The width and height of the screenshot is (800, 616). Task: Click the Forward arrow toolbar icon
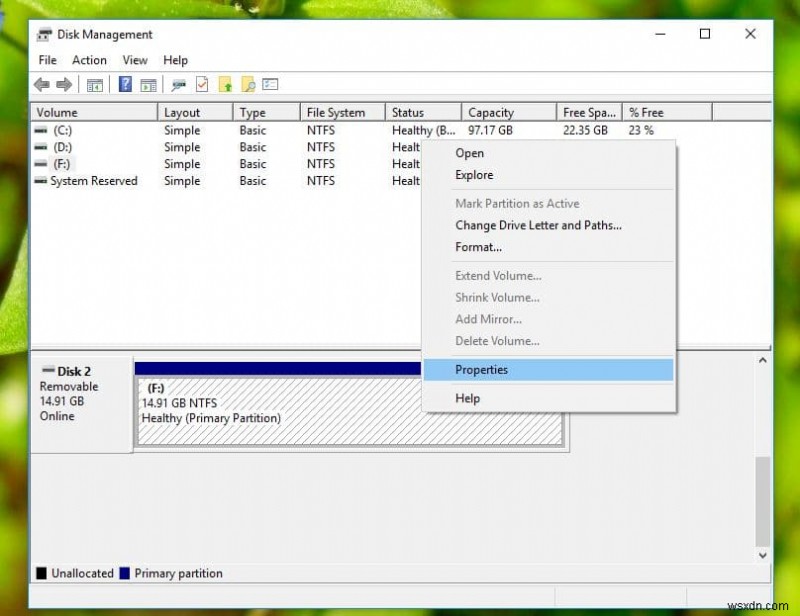[64, 85]
